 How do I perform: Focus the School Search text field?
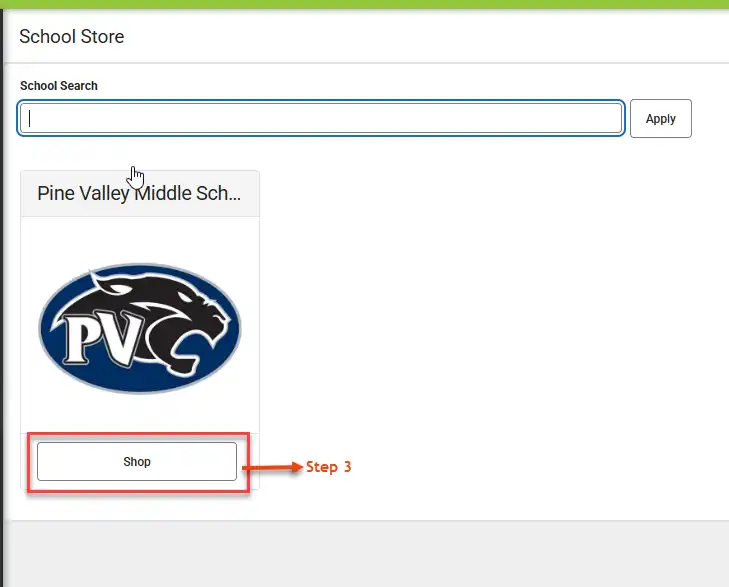click(x=321, y=119)
